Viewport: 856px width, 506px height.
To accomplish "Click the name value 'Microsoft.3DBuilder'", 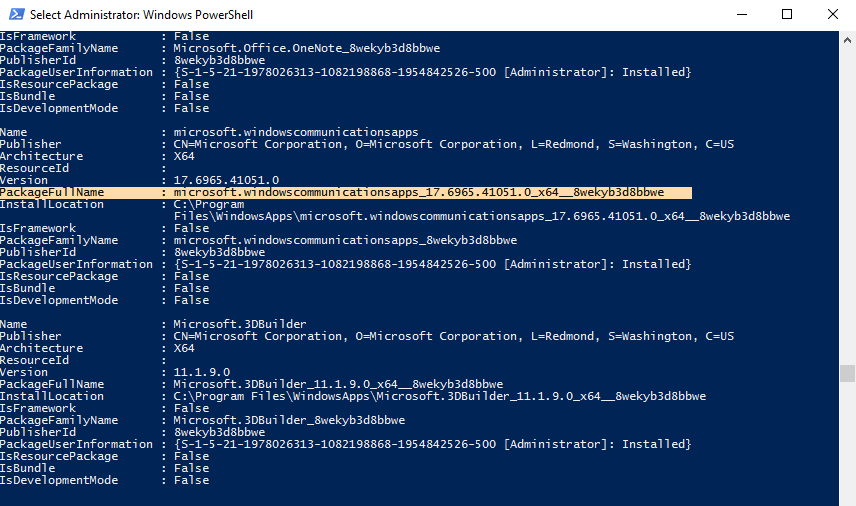I will (240, 324).
